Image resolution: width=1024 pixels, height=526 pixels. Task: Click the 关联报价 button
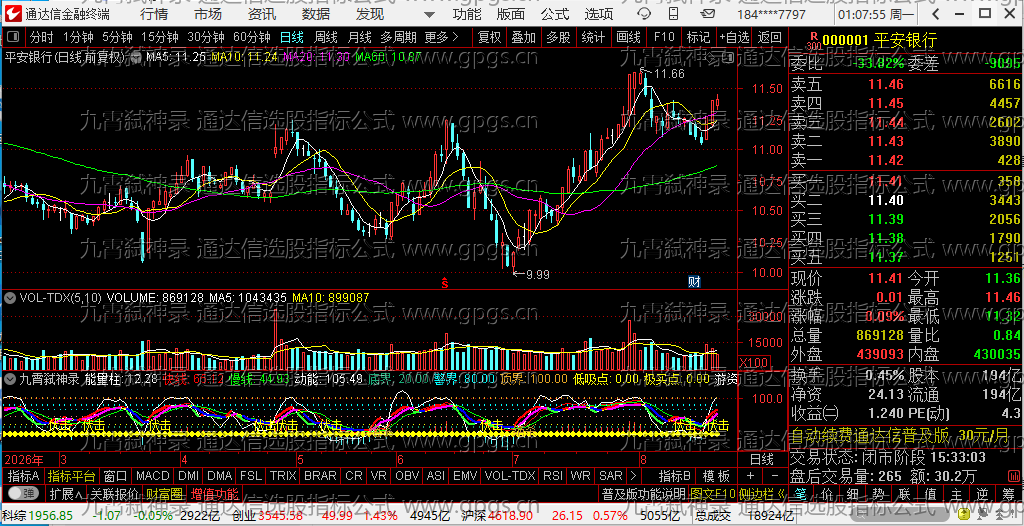click(115, 493)
